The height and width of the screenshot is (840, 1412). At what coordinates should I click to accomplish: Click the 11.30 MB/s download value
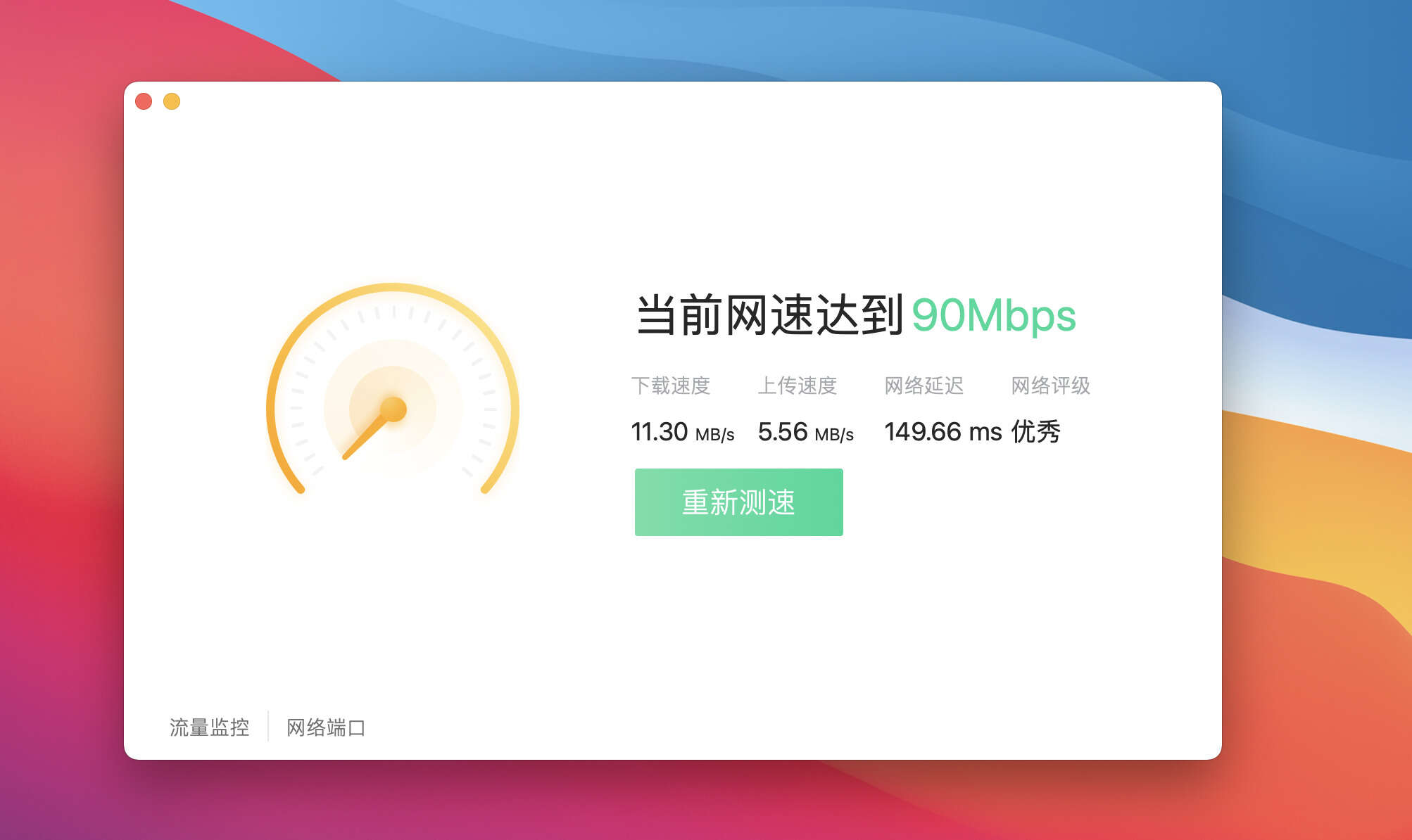(682, 432)
